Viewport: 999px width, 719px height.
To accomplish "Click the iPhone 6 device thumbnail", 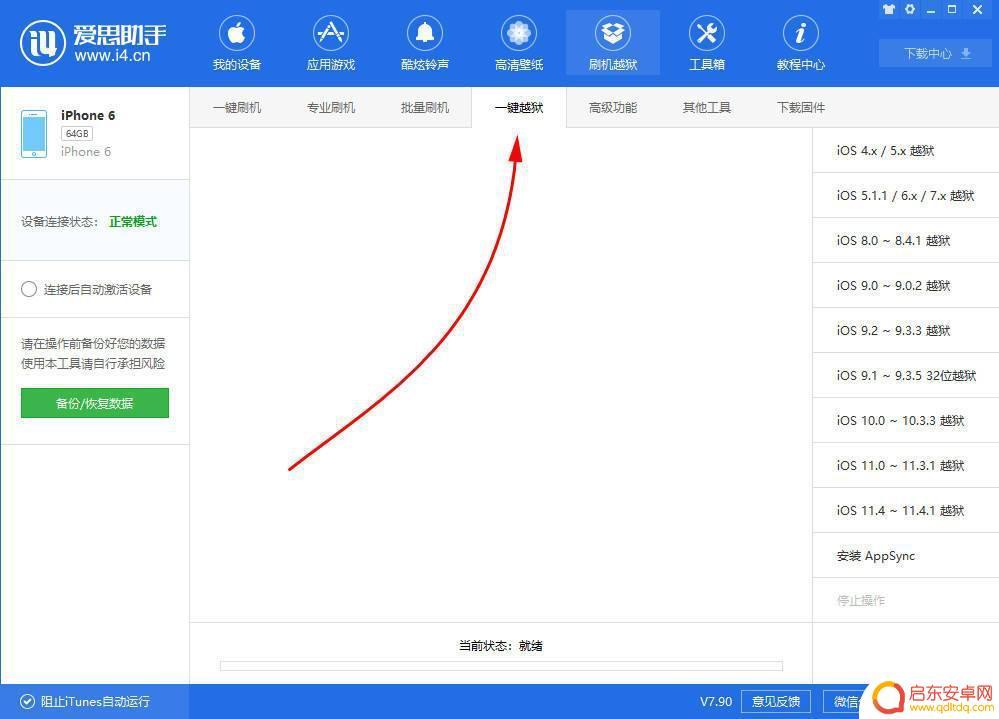I will tap(34, 134).
